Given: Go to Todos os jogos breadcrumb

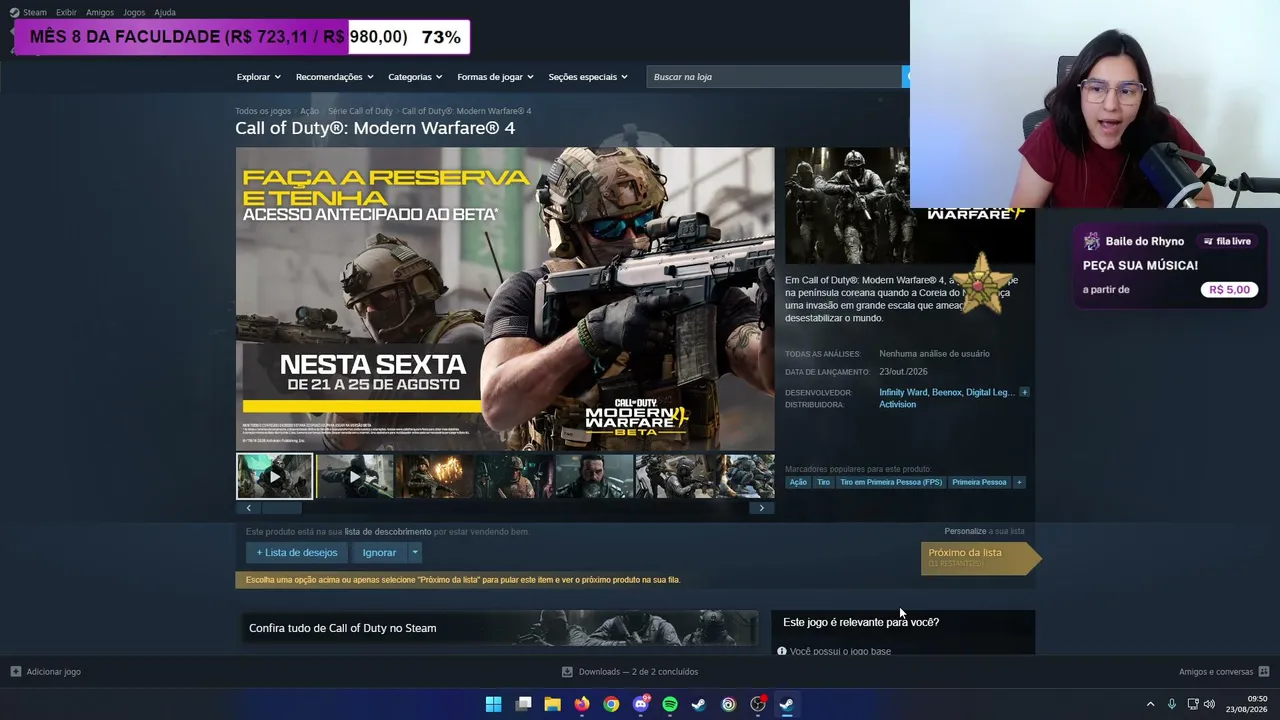Looking at the screenshot, I should (263, 111).
